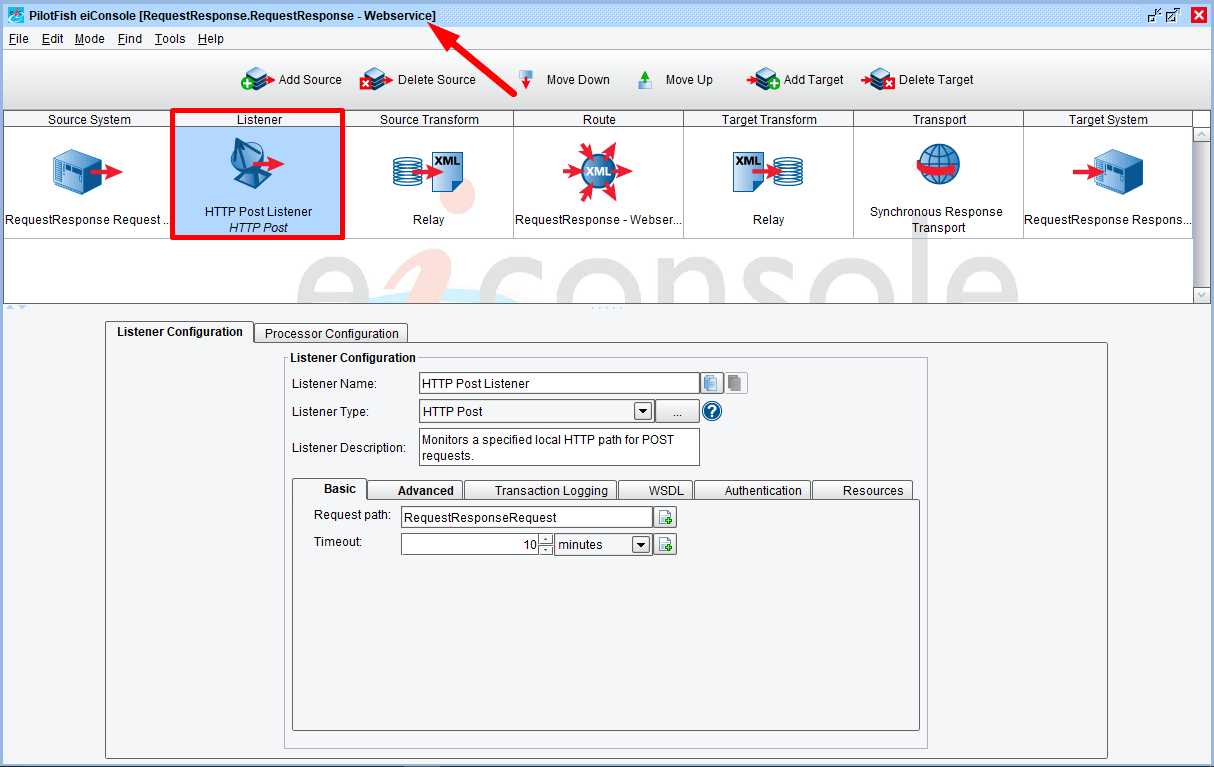Screen dimensions: 1214x767
Task: Click the paste icon beside Listener Name
Action: coord(736,383)
